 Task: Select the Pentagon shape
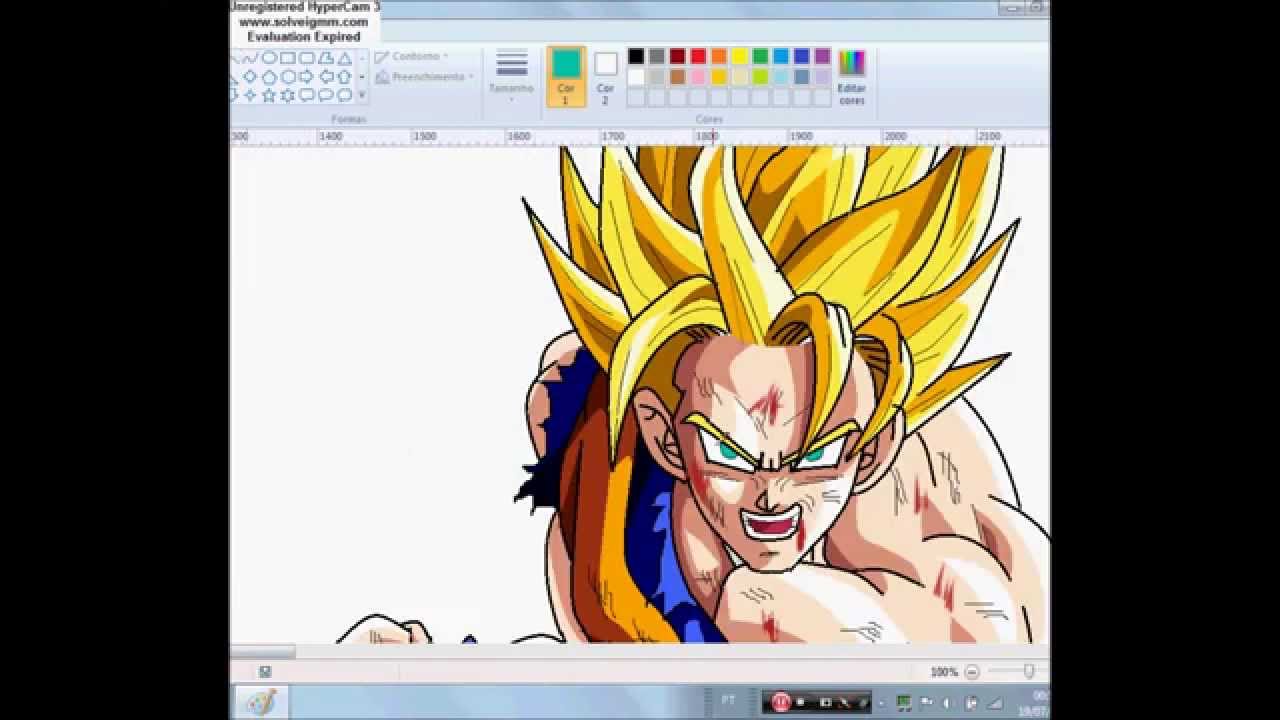(269, 77)
